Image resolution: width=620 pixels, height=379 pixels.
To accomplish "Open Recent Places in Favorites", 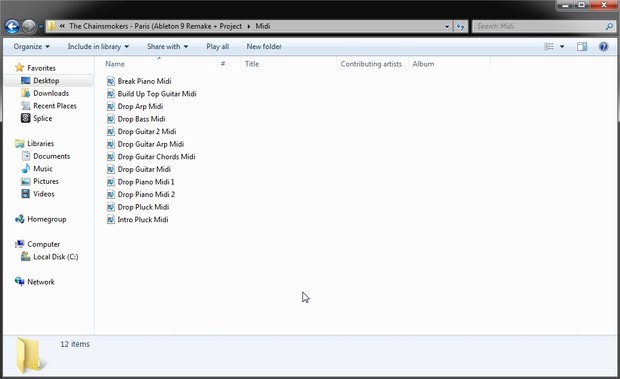I will click(55, 106).
